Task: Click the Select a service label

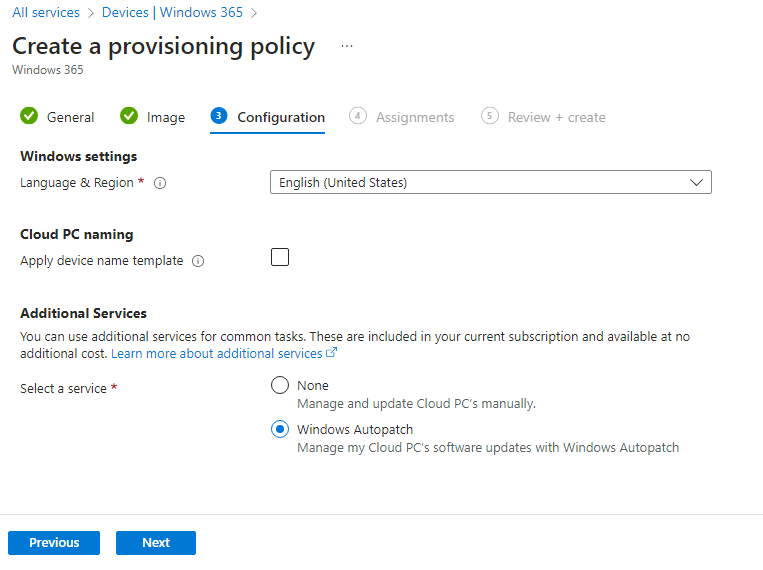Action: 63,388
